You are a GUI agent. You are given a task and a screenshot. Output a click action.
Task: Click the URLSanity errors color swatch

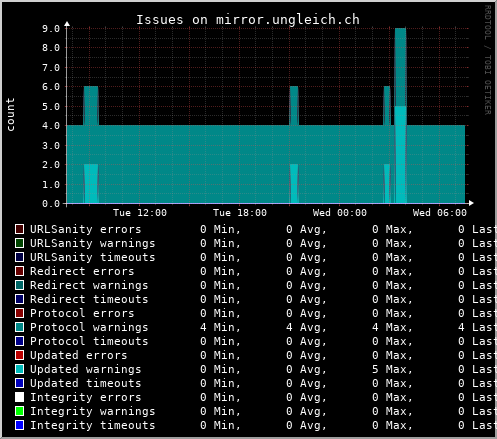coord(19,229)
